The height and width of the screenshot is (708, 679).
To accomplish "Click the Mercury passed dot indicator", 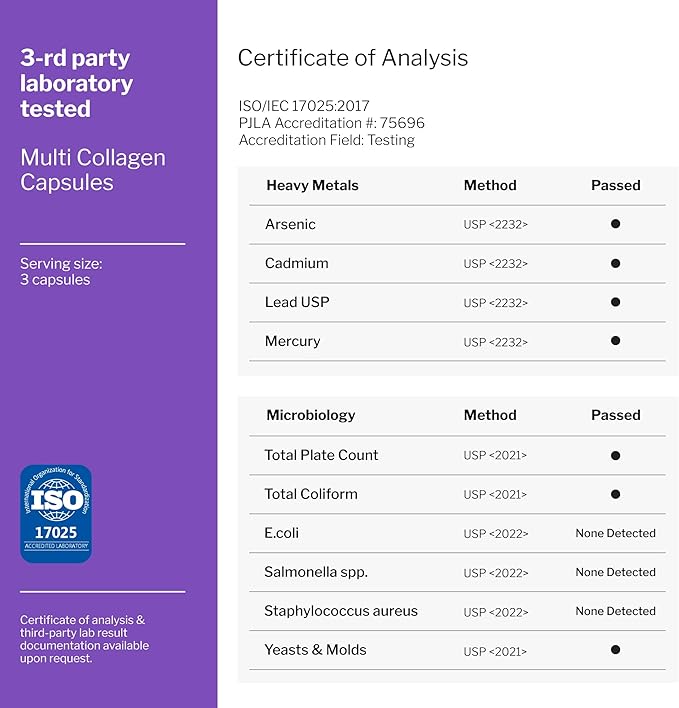I will 615,341.
